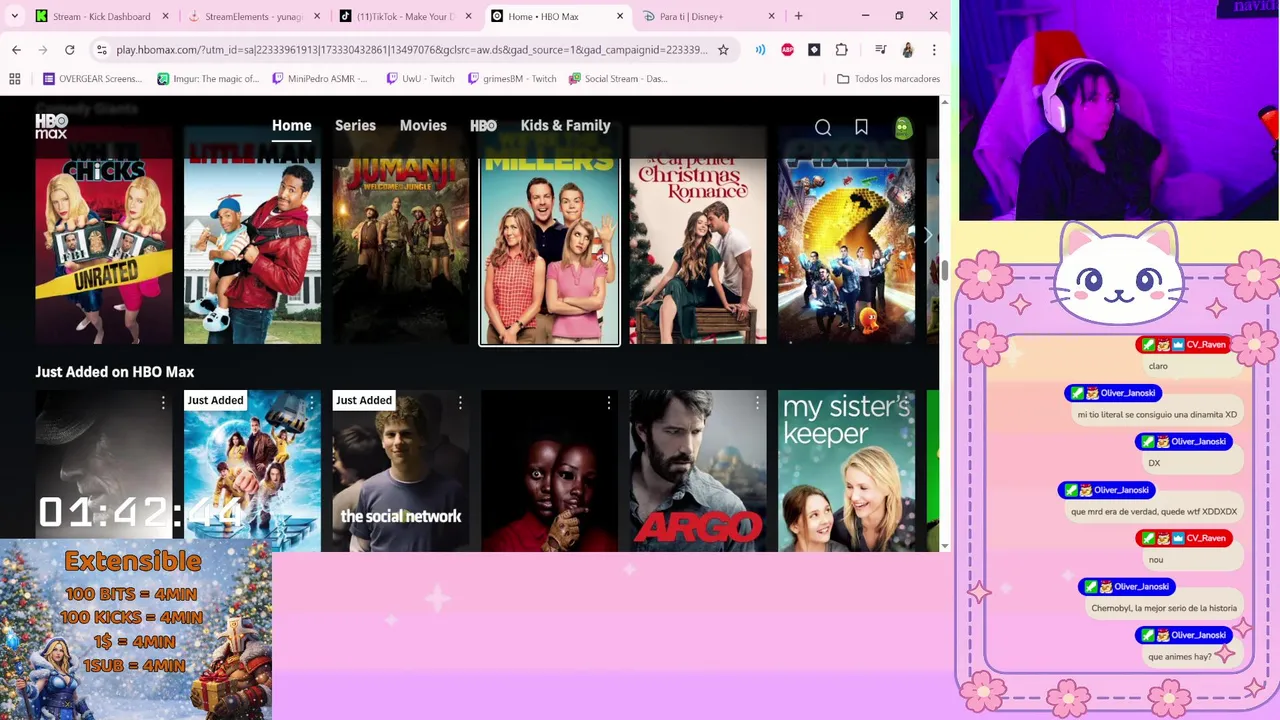Open grimesBM - Twitch bookmark
The width and height of the screenshot is (1280, 720).
(x=511, y=78)
